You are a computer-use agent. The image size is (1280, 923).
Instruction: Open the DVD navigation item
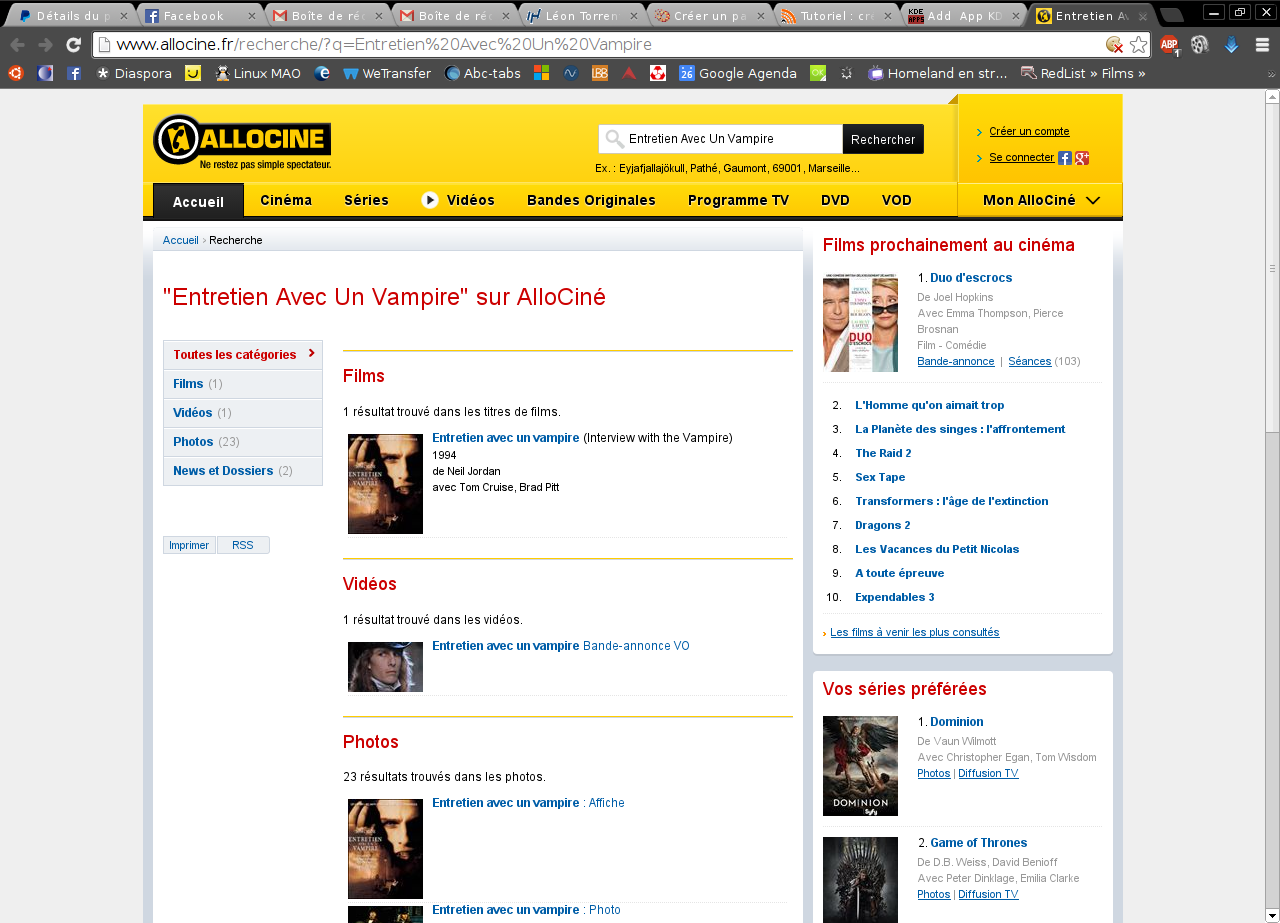click(x=835, y=200)
